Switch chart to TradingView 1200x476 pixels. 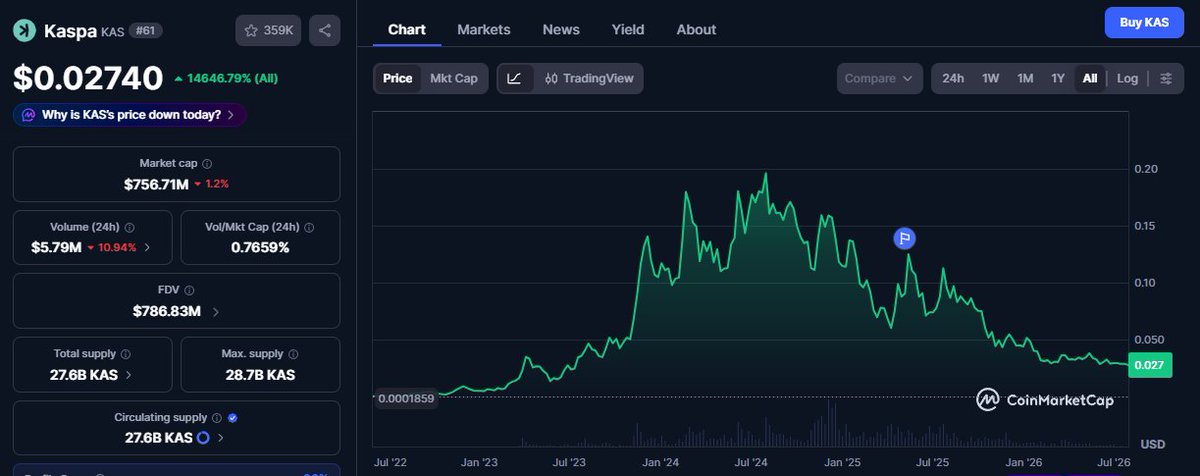tap(589, 78)
